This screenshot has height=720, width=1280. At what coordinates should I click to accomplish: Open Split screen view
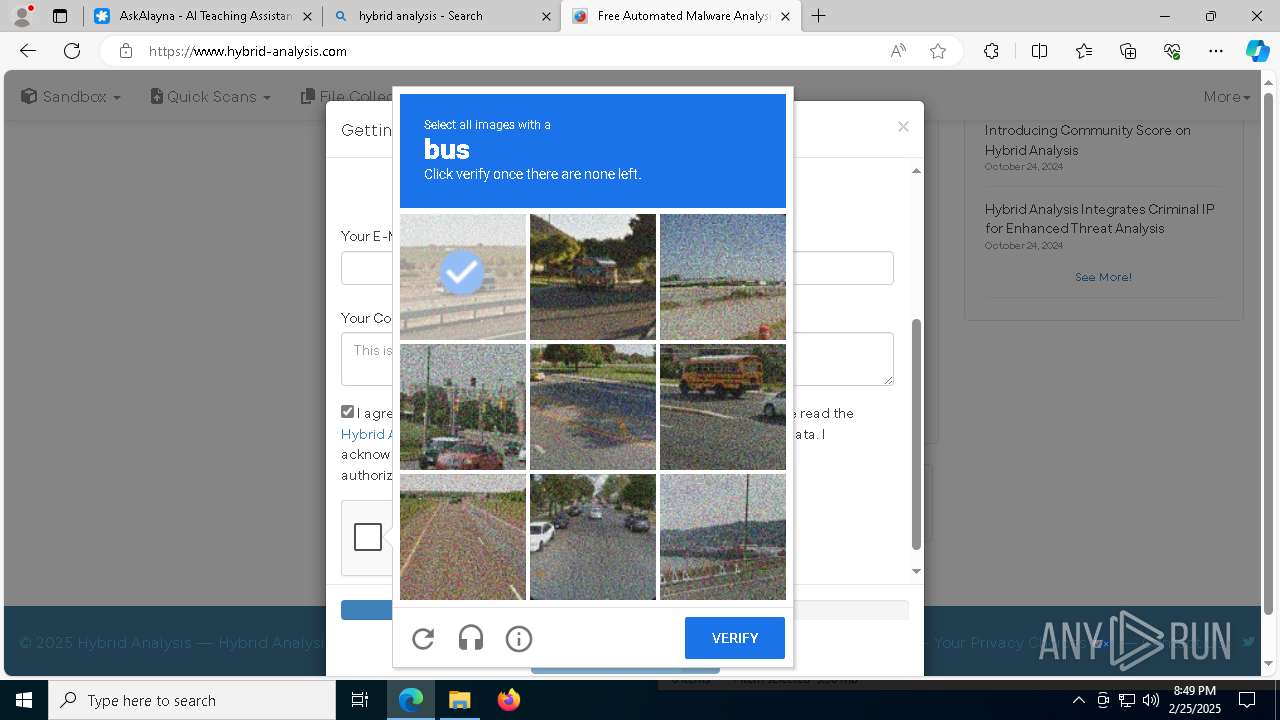tap(1039, 51)
